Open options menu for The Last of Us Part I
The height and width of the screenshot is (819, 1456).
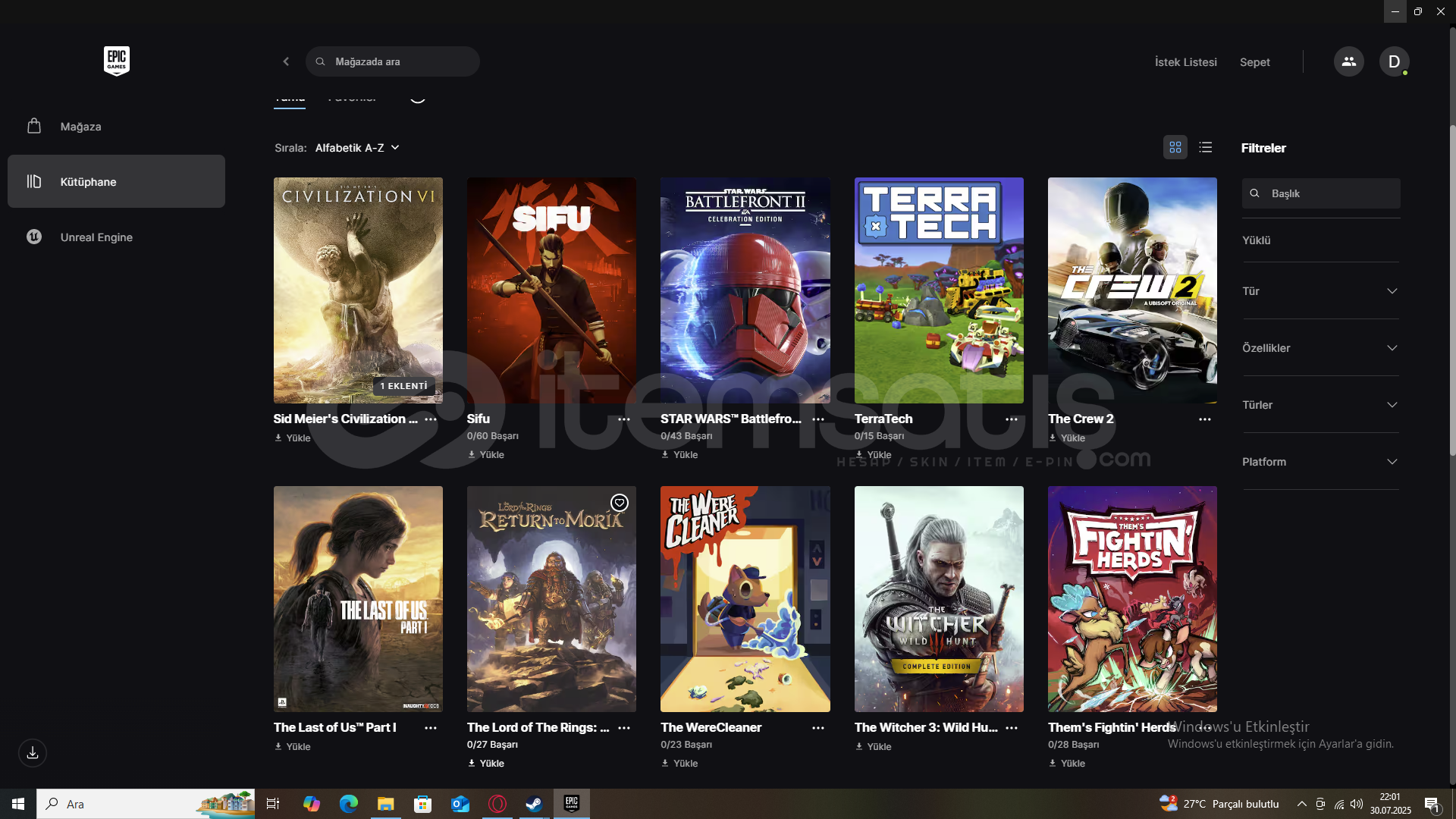pyautogui.click(x=431, y=728)
